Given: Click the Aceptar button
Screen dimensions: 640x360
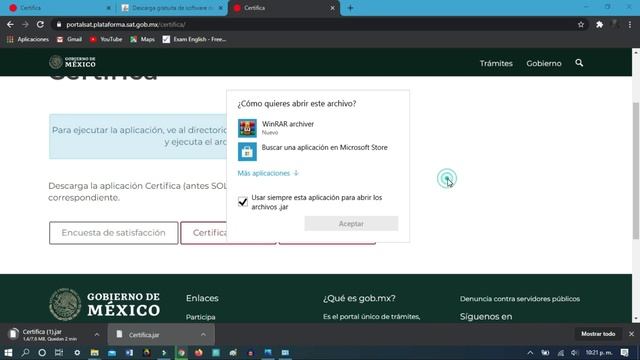Looking at the screenshot, I should pos(351,224).
